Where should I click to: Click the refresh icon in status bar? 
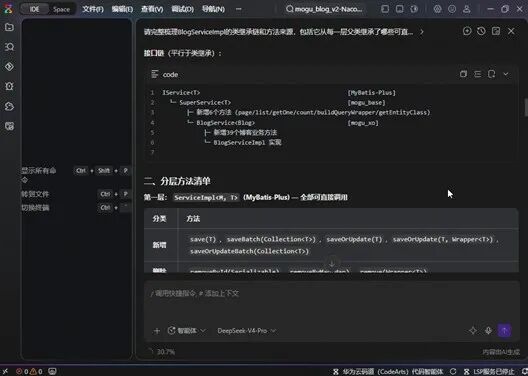[454, 372]
